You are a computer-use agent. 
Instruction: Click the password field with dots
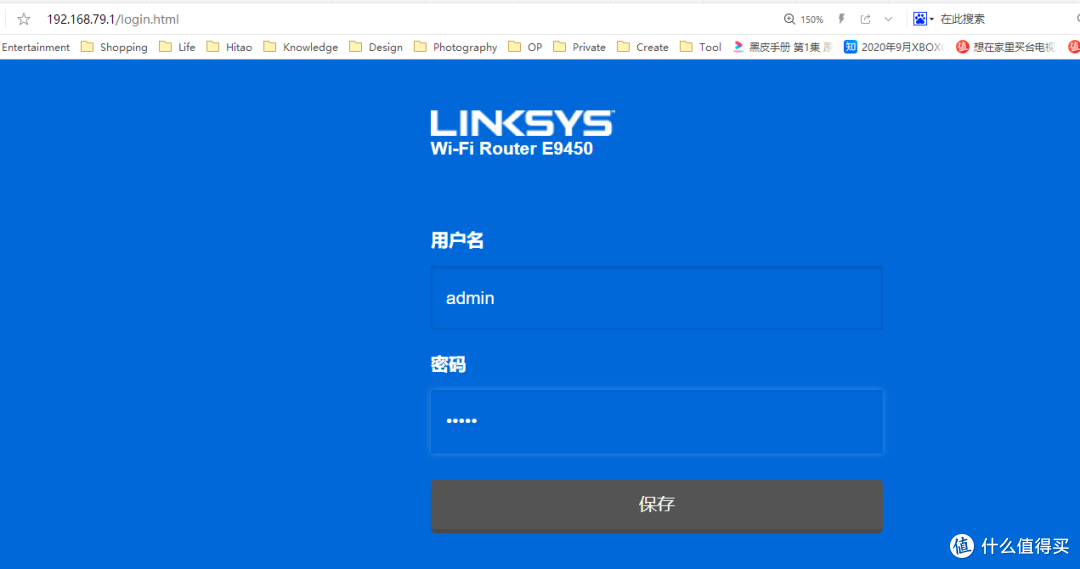pos(656,422)
